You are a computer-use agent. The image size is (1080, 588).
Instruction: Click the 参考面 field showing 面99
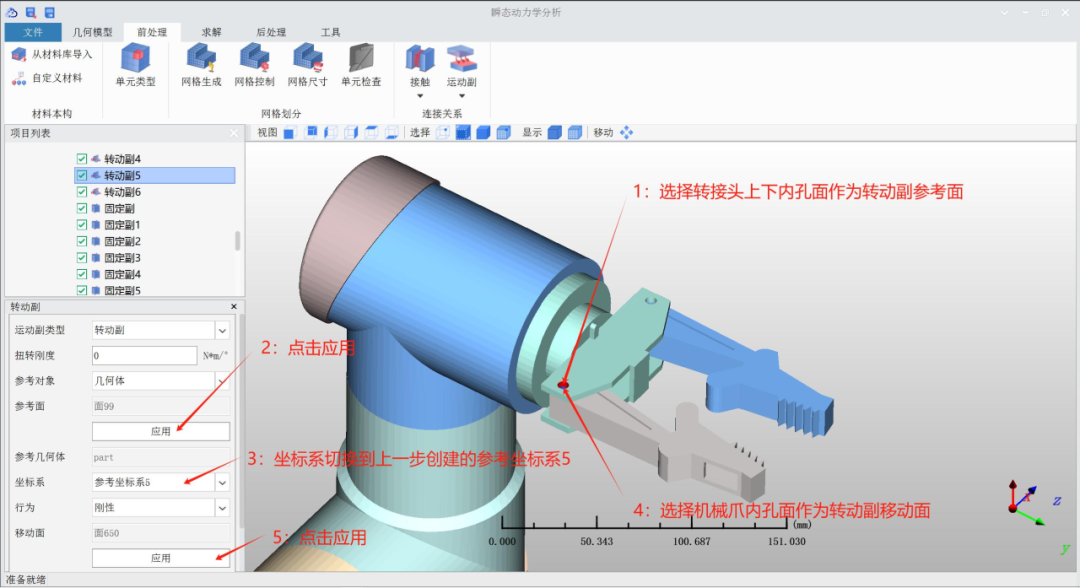(x=160, y=406)
